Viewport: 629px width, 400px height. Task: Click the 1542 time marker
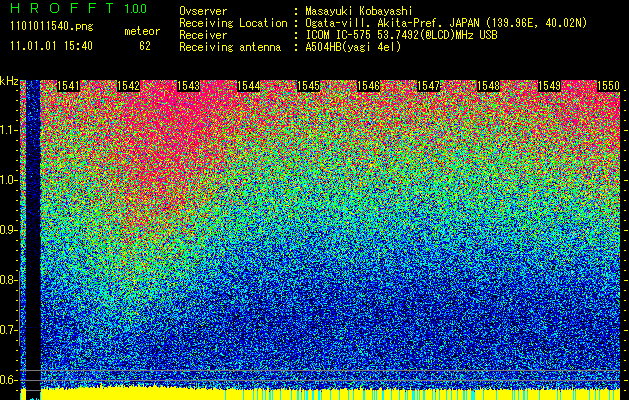coord(128,86)
